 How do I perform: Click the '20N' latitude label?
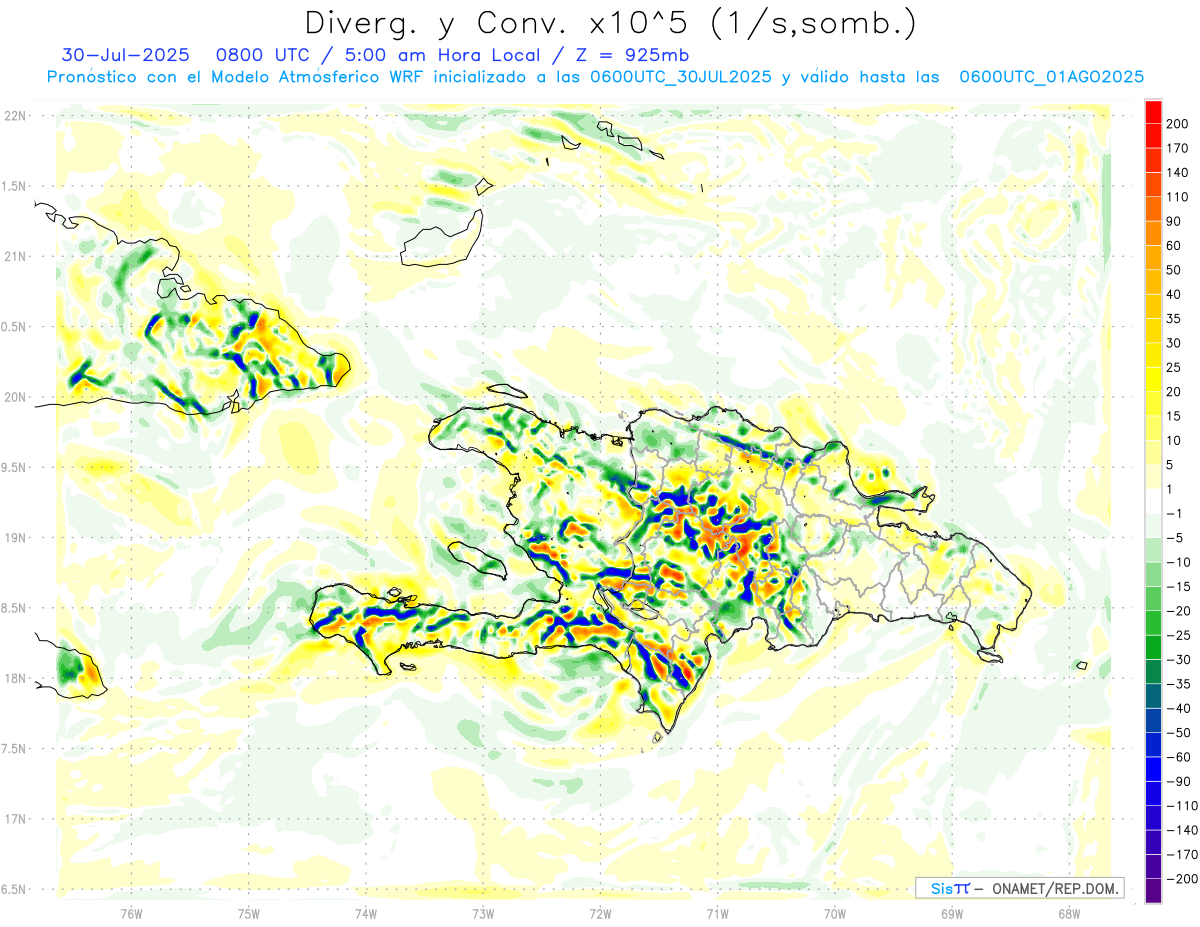[15, 397]
